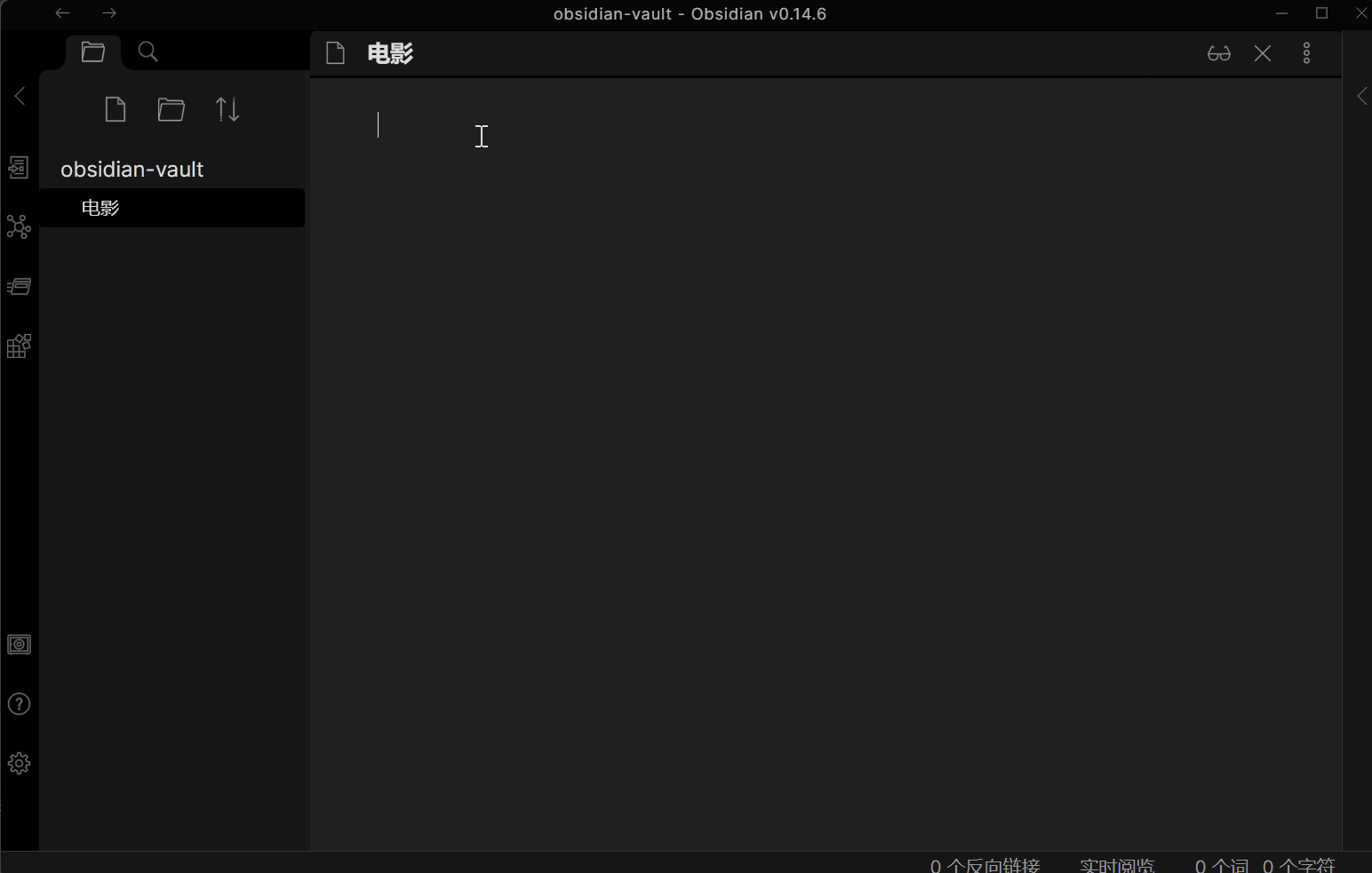Switch to the search tab
Viewport: 1372px width, 873px height.
(x=147, y=51)
